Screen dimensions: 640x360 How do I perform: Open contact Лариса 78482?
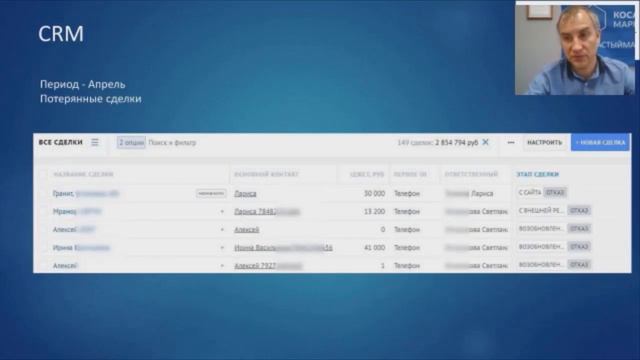(267, 211)
